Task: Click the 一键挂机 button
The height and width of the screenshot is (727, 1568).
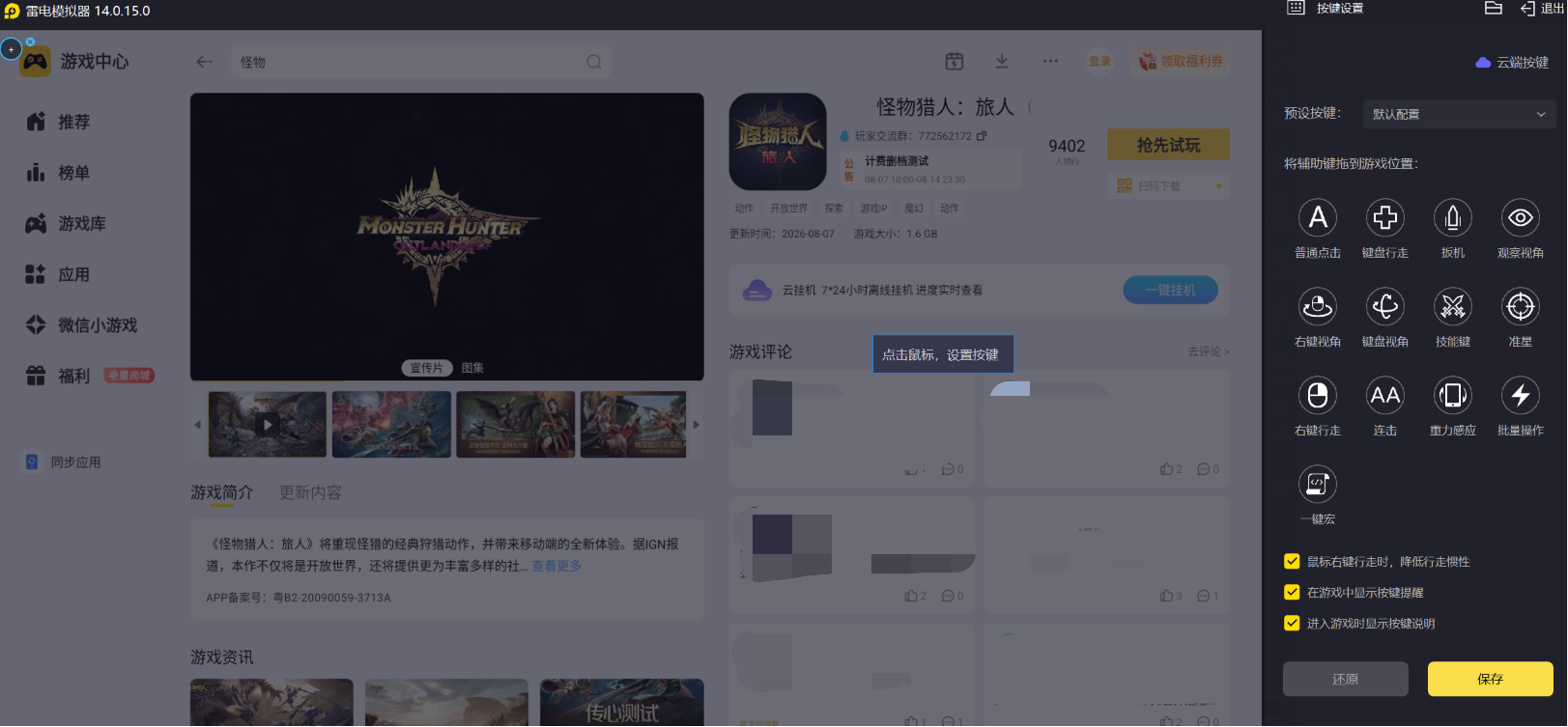Action: tap(1170, 291)
